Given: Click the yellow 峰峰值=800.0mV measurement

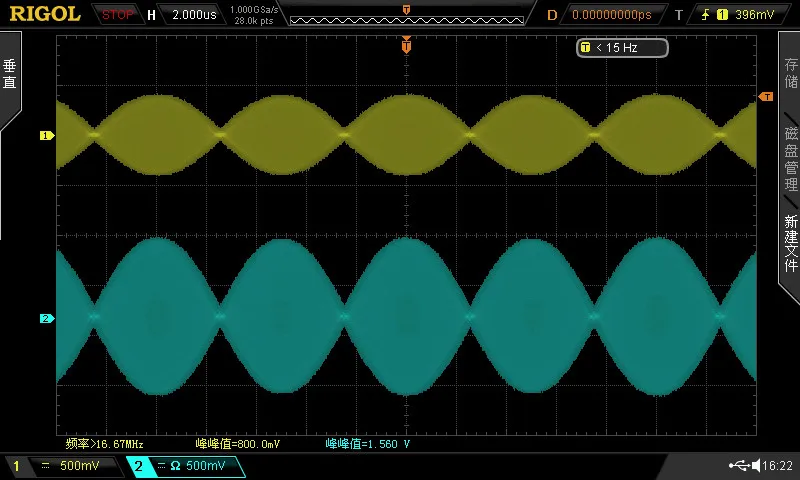Looking at the screenshot, I should pos(237,444).
